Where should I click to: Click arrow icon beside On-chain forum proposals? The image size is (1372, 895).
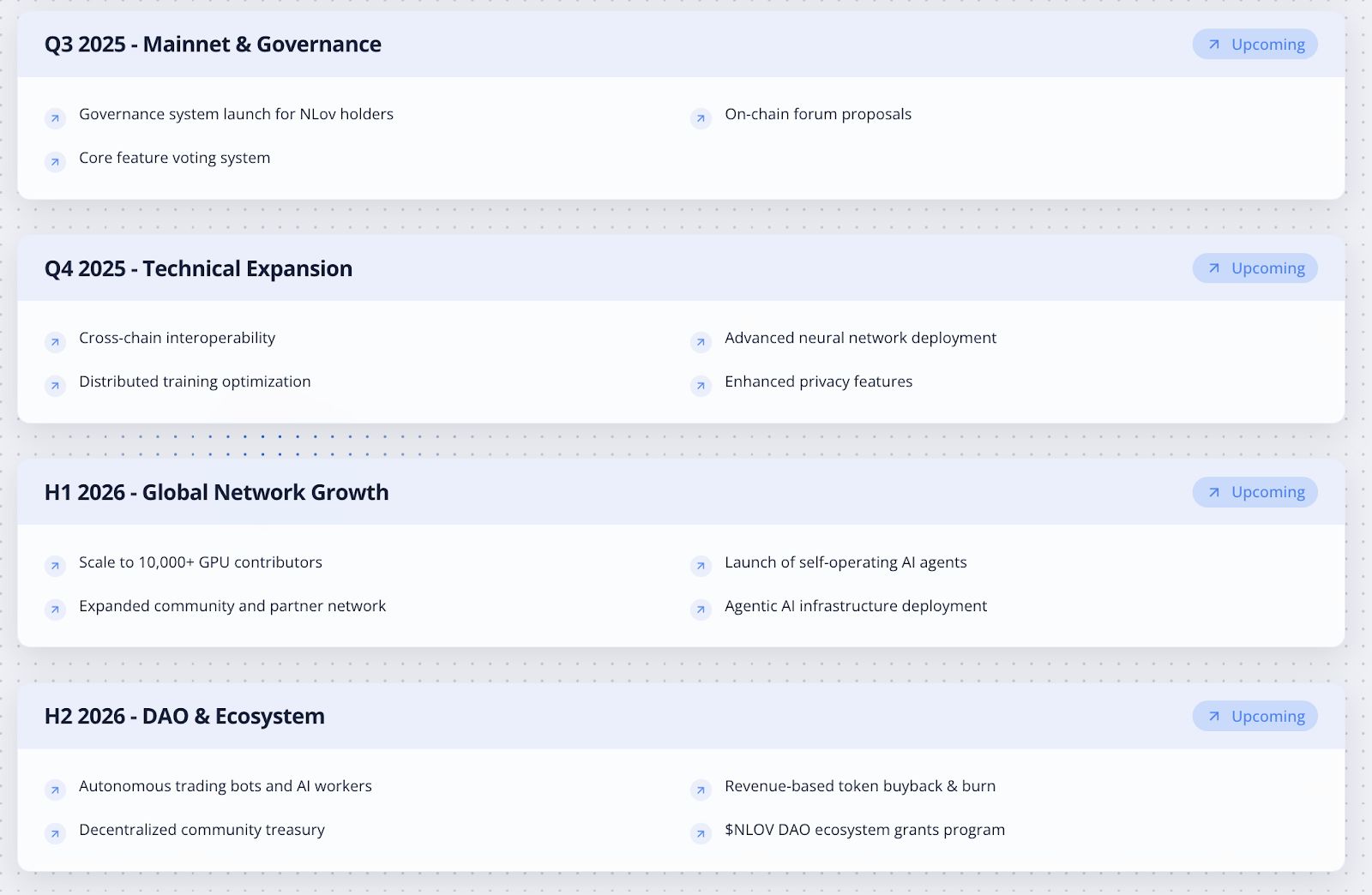coord(701,118)
